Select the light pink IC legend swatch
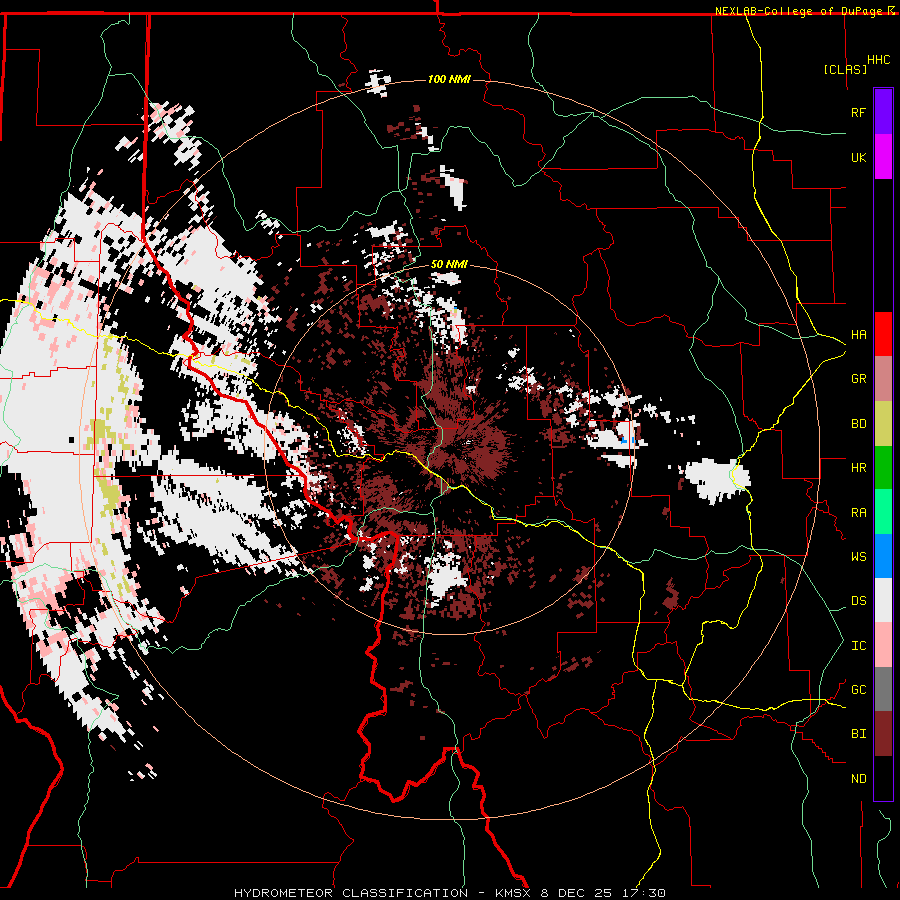The width and height of the screenshot is (900, 900). [883, 645]
